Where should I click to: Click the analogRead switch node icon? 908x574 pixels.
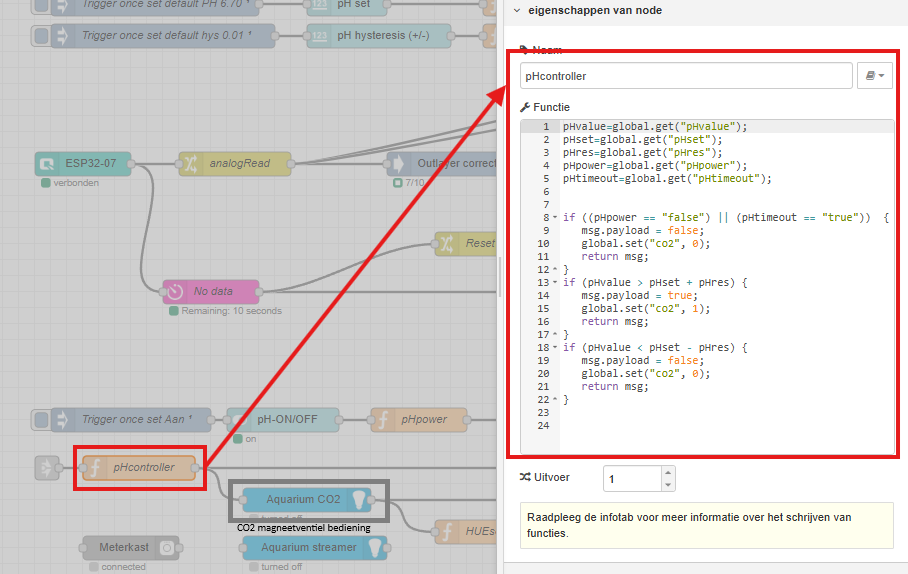click(x=191, y=163)
